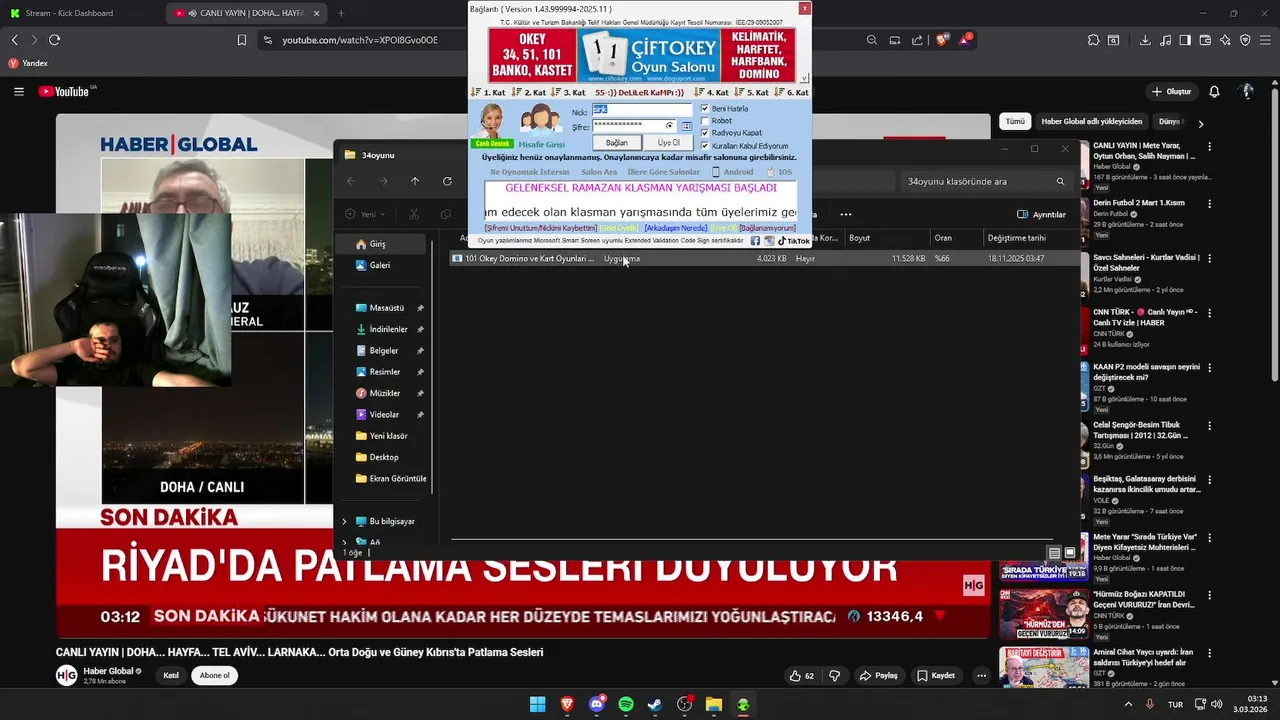The height and width of the screenshot is (720, 1280).
Task: Open Brave Rewards triangle icon
Action: pyautogui.click(x=966, y=40)
